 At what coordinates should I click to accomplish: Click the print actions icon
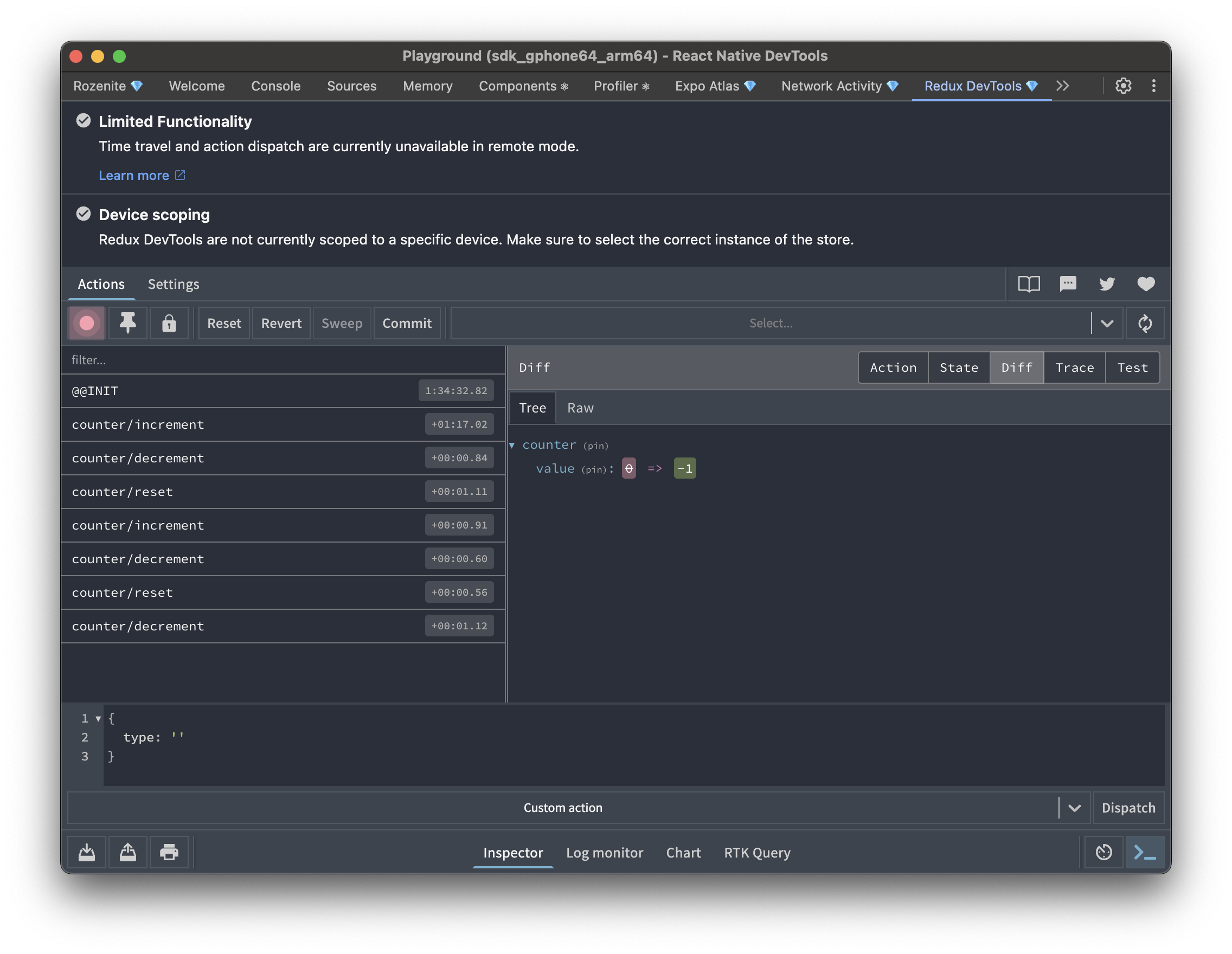(169, 852)
